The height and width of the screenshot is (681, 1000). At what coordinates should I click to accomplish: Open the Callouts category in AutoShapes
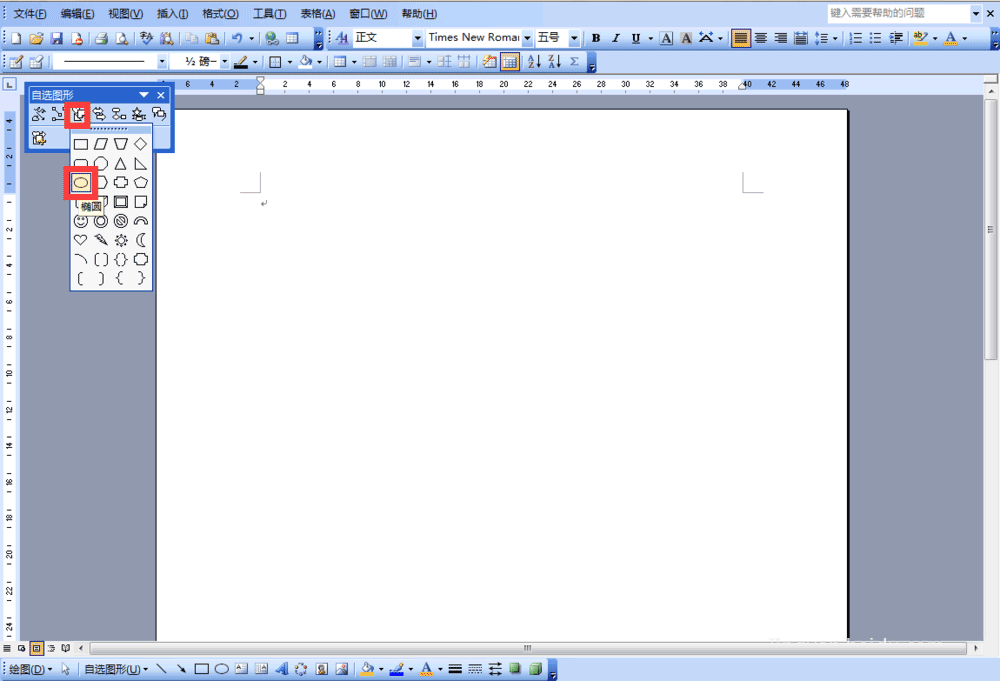click(159, 114)
